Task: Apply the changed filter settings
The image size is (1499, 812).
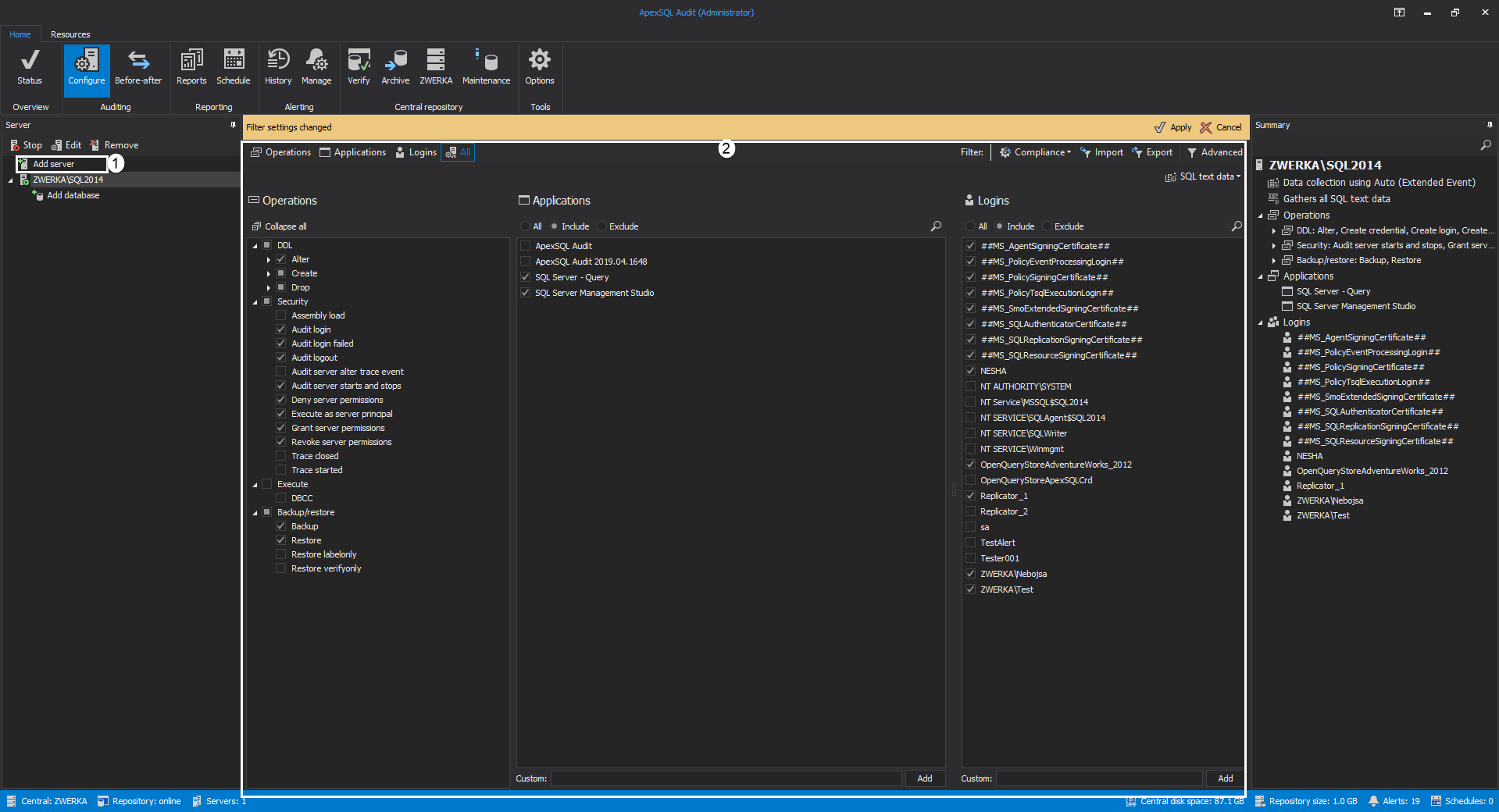Action: click(x=1173, y=127)
